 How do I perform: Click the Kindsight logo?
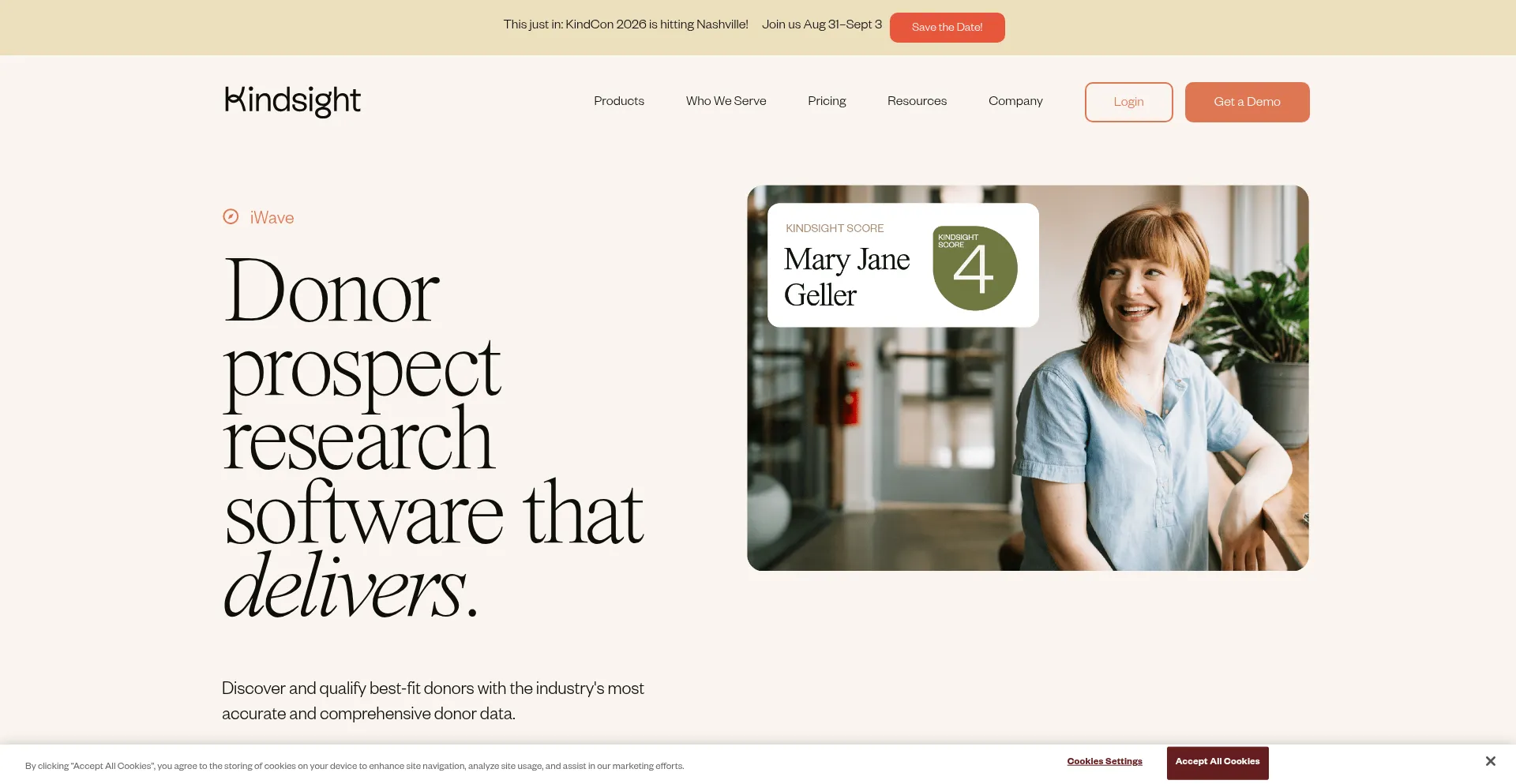(292, 101)
